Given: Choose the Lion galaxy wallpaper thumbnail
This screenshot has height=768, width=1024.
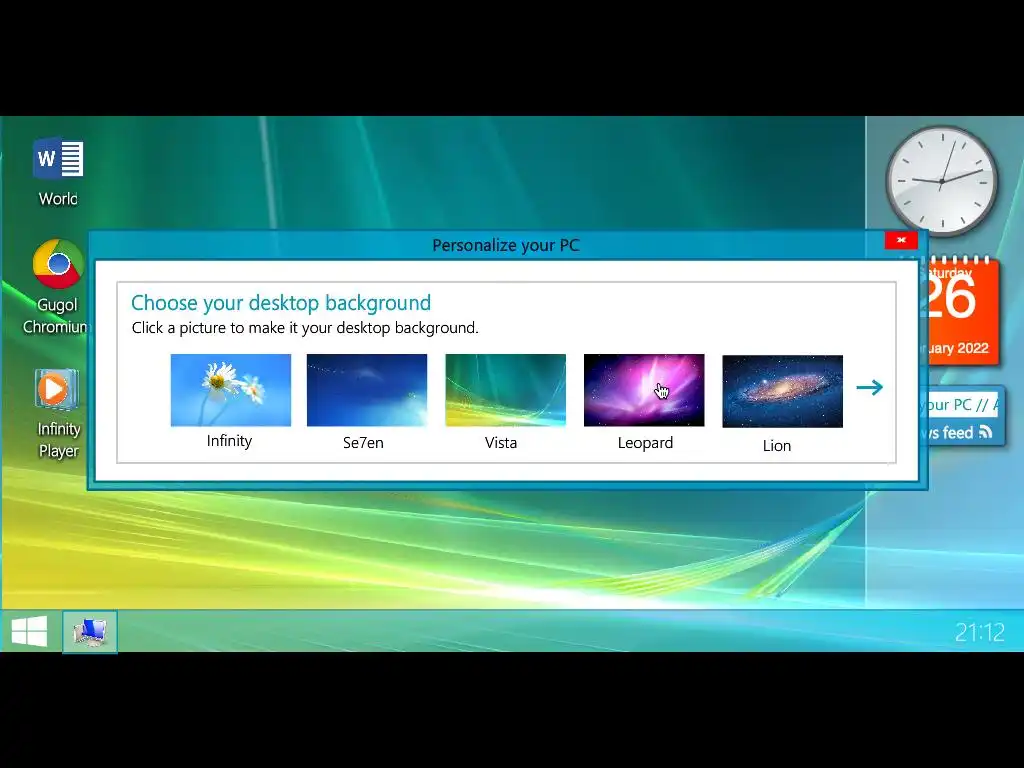Looking at the screenshot, I should 782,391.
